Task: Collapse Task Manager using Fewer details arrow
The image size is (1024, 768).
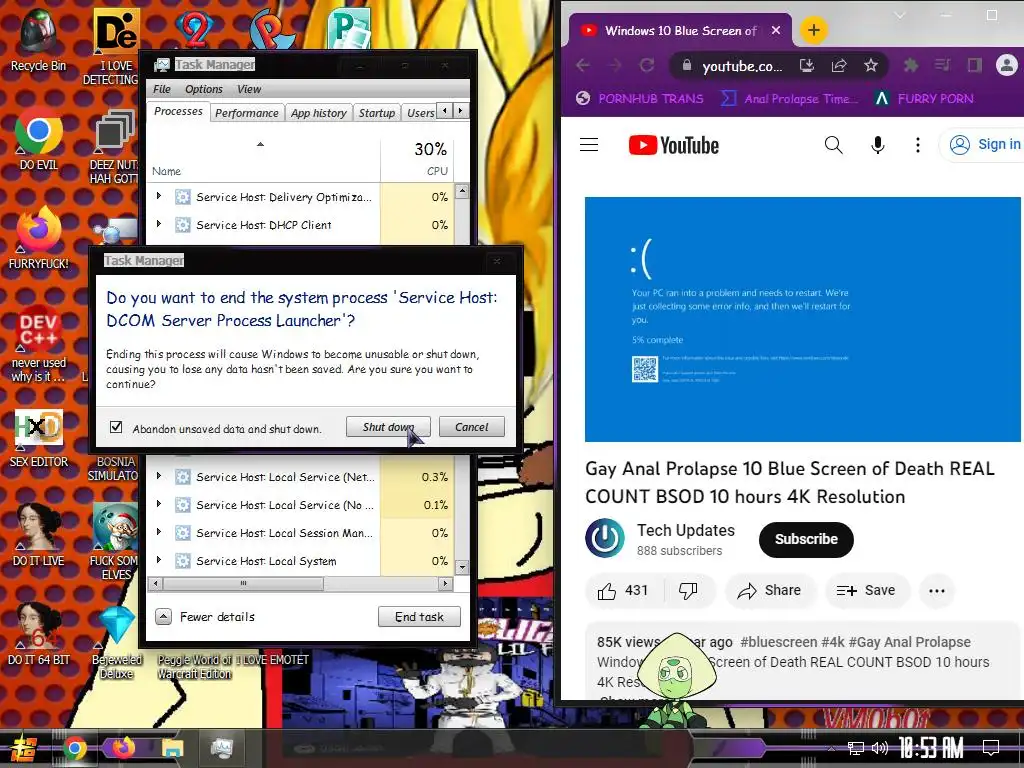Action: coord(164,616)
